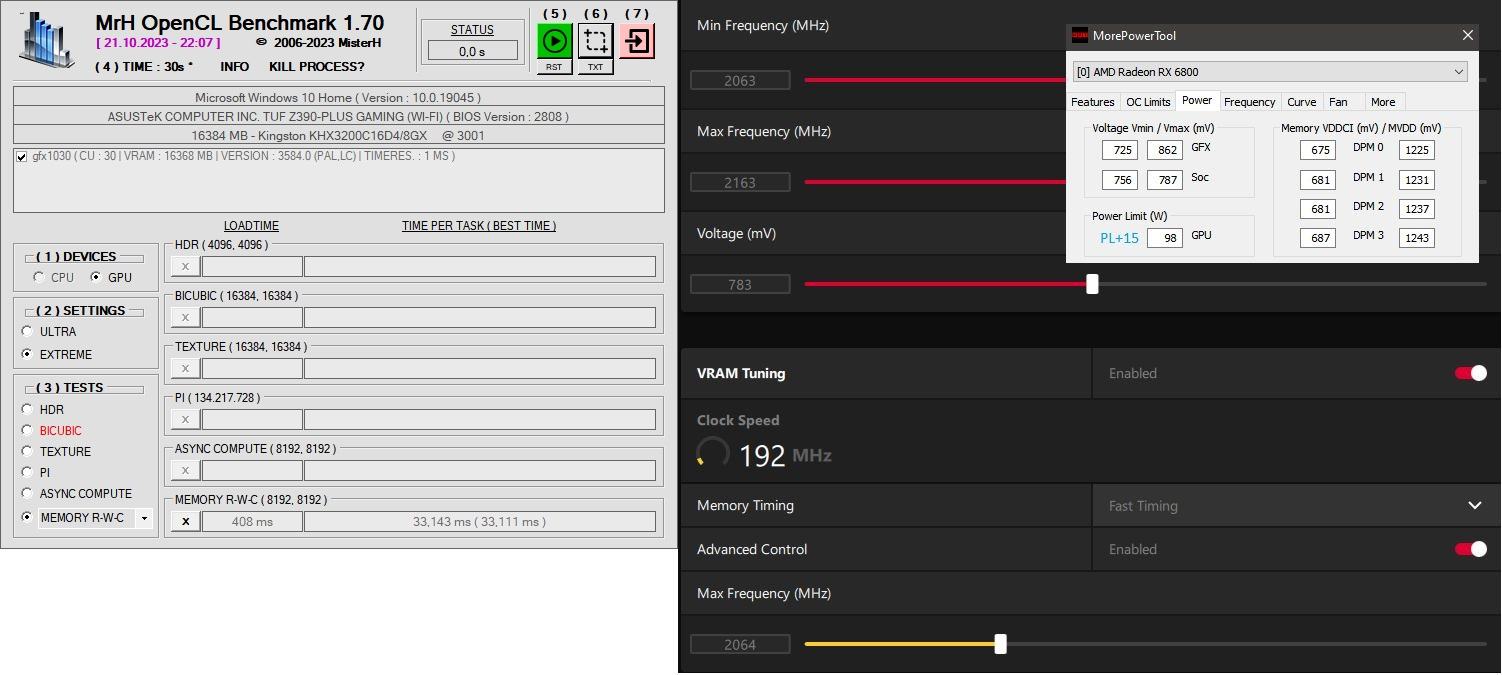
Task: Select the PI test radio button
Action: click(27, 472)
